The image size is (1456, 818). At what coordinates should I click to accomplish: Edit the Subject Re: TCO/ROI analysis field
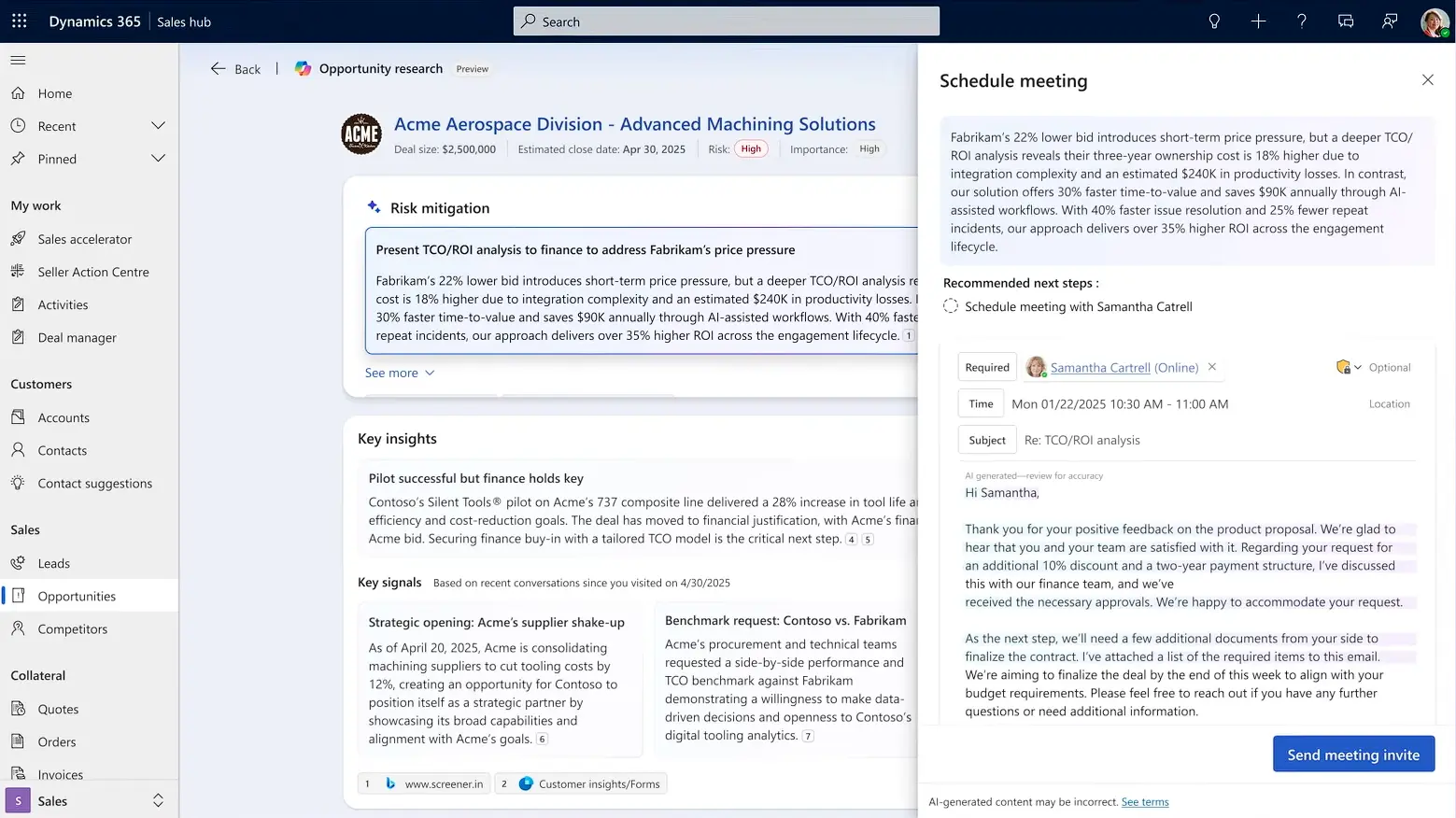1081,440
